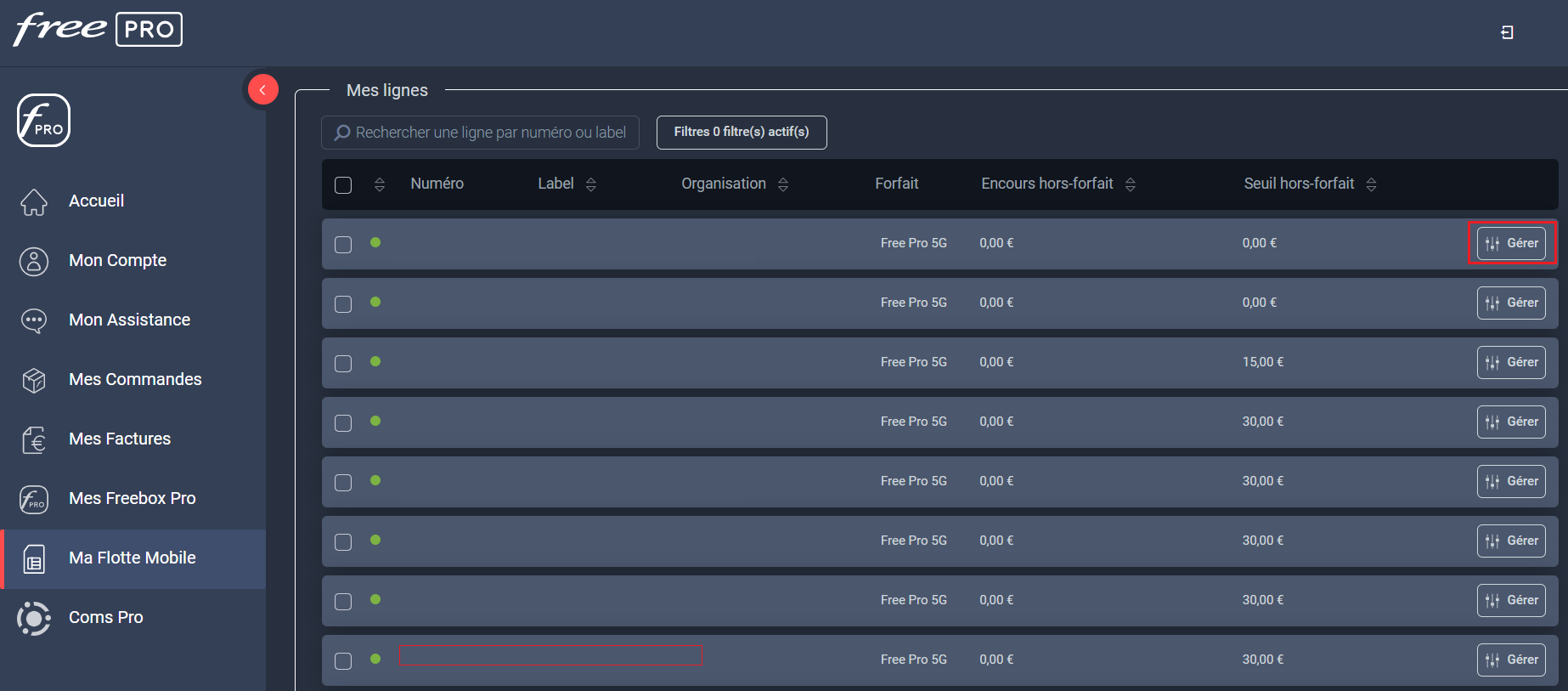Tick checkbox of first line row
This screenshot has height=691, width=1568.
tap(343, 245)
